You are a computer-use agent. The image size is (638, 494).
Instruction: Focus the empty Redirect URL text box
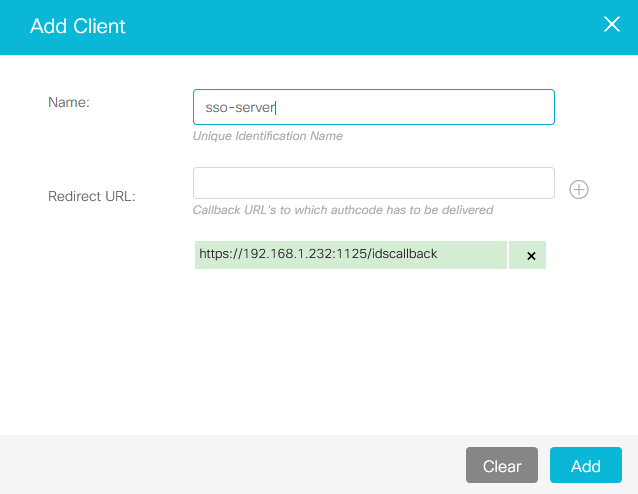[373, 183]
